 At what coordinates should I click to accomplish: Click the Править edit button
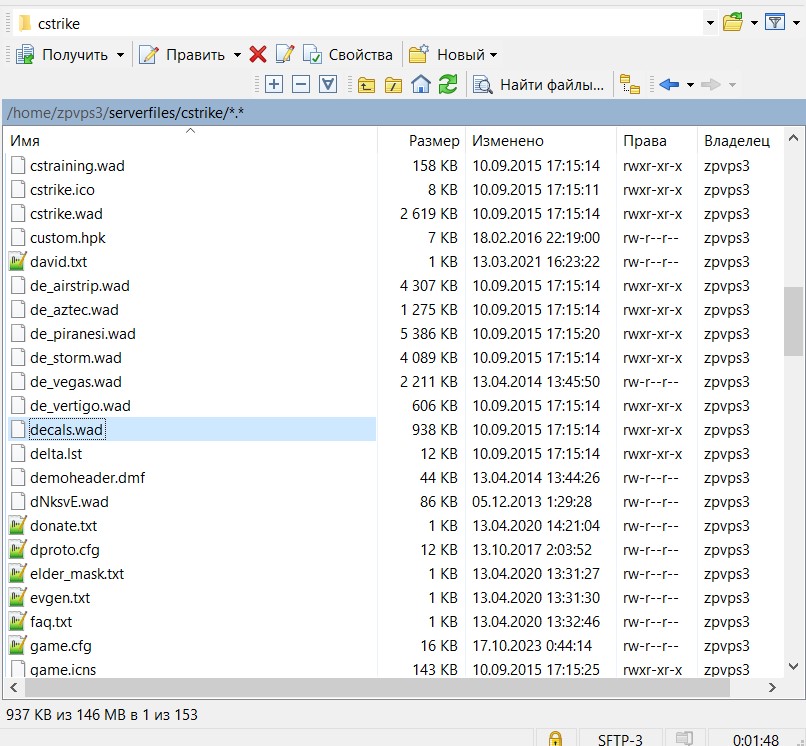[182, 54]
